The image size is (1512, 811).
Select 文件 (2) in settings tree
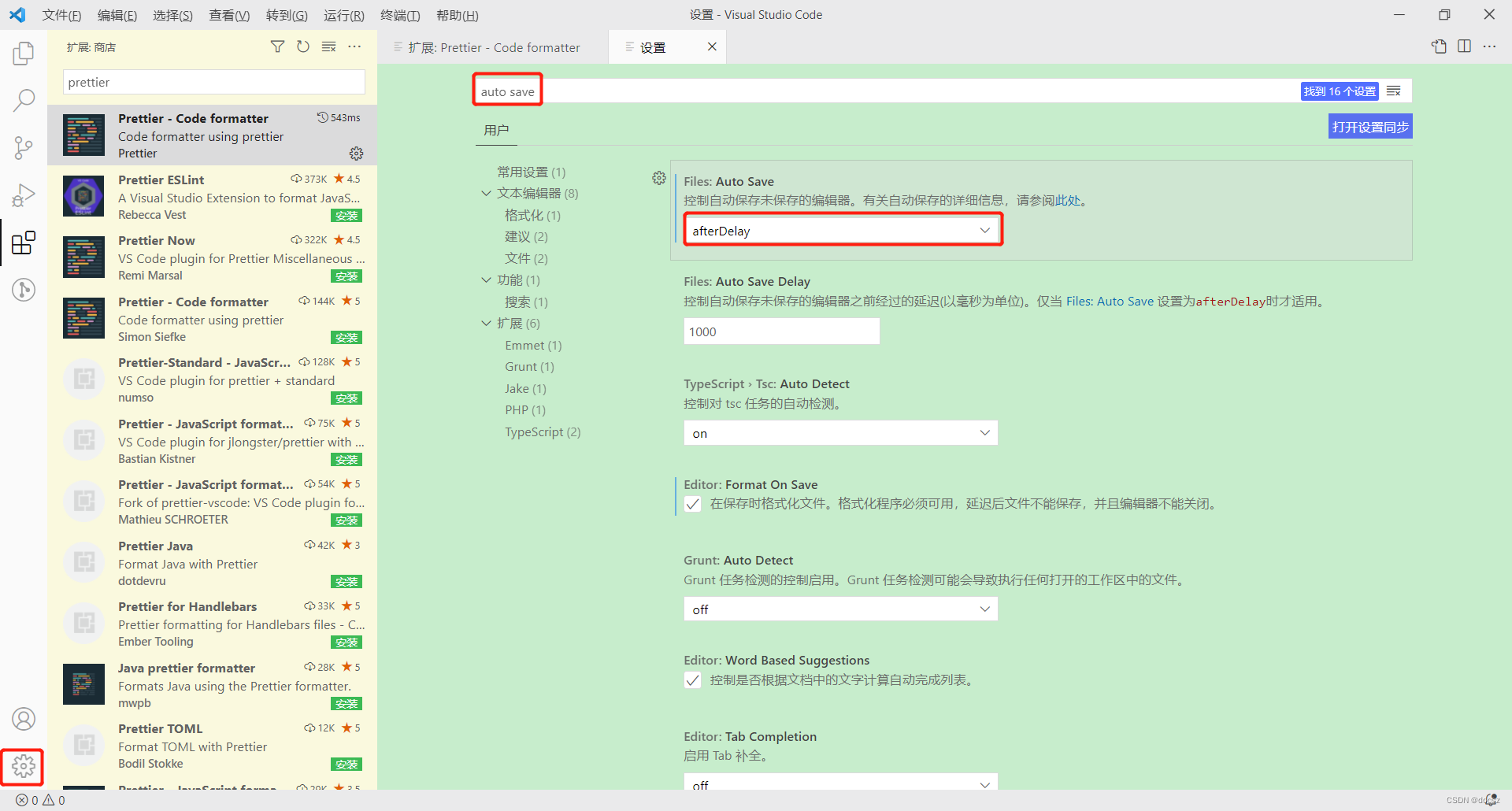coord(527,258)
